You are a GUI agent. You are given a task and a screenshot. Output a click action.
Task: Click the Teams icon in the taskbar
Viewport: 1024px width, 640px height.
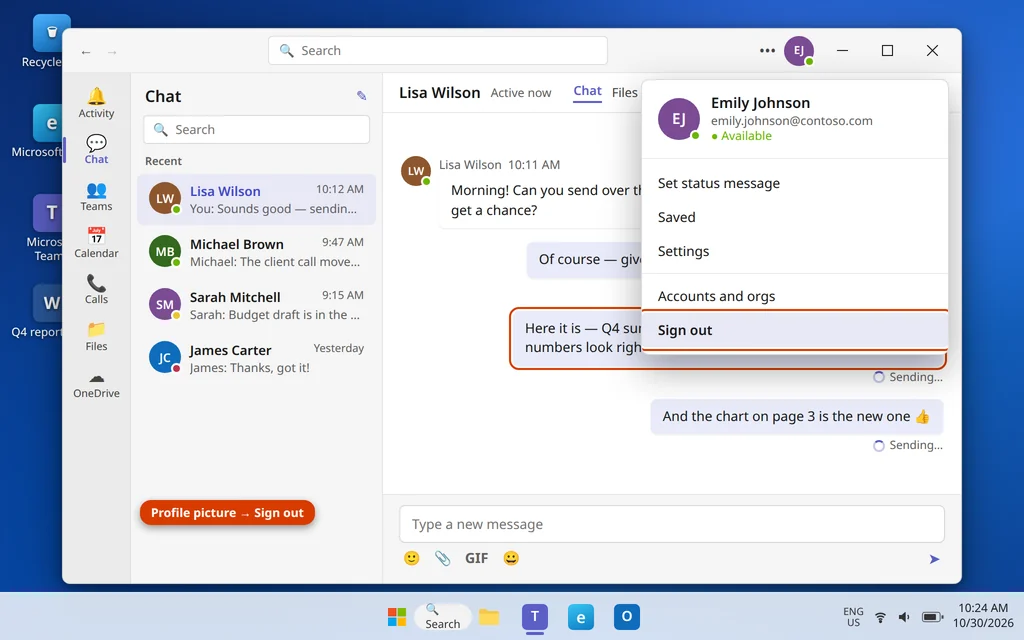click(x=535, y=617)
